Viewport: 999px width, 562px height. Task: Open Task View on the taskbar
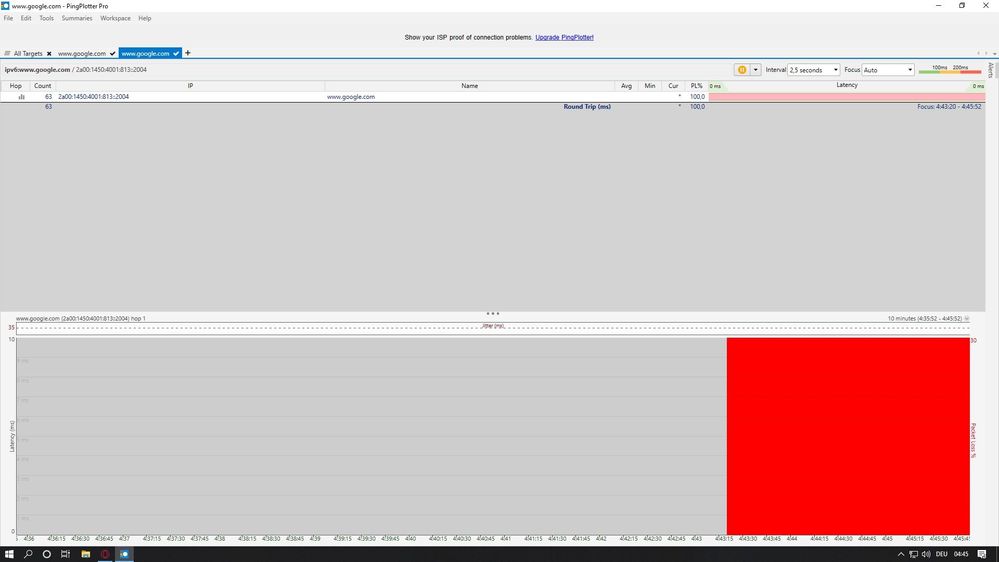point(65,554)
